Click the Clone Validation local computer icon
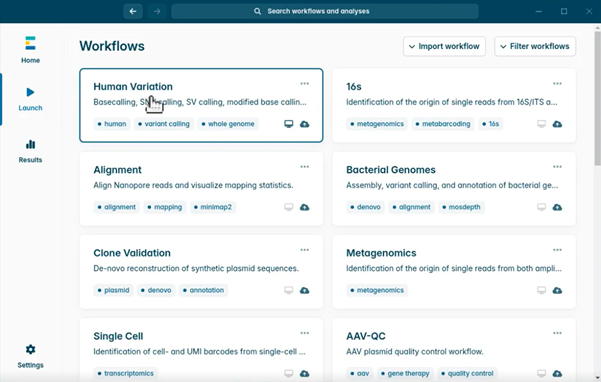This screenshot has height=382, width=601. (x=289, y=290)
